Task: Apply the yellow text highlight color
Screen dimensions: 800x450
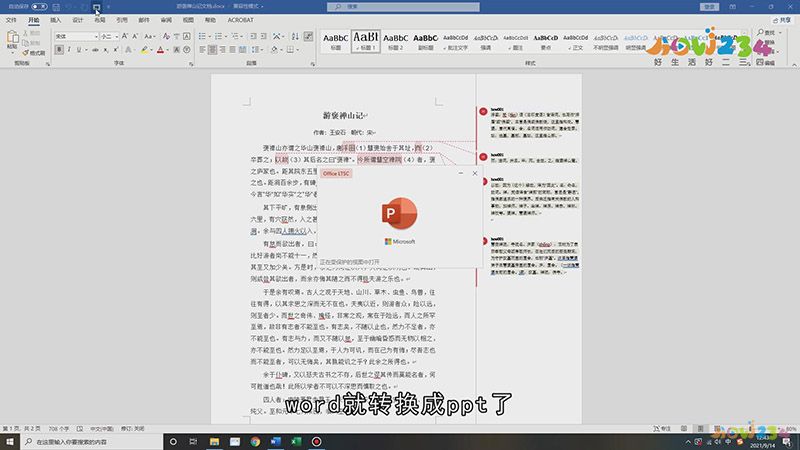Action: 144,49
